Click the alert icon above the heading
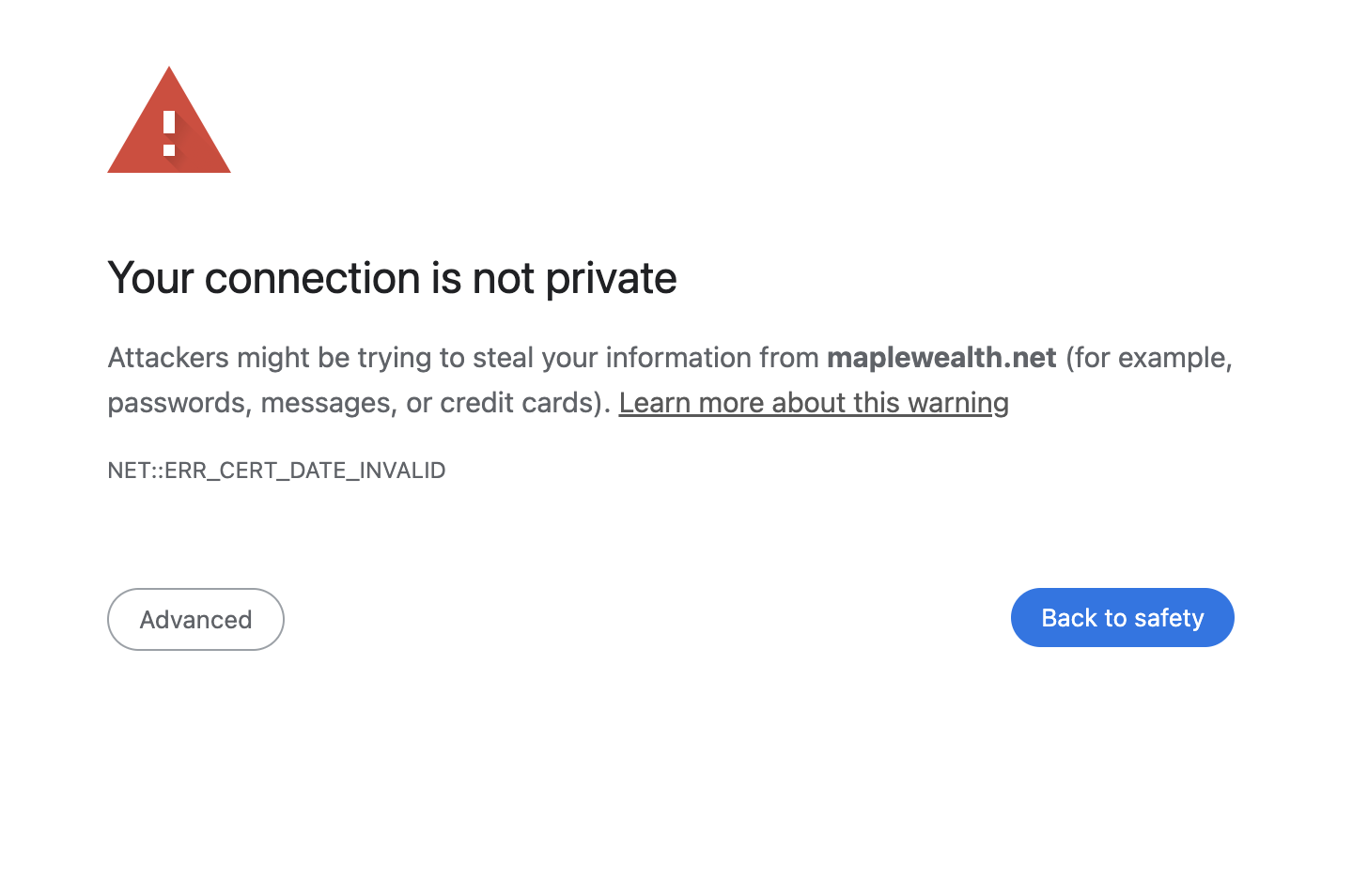Image resolution: width=1368 pixels, height=896 pixels. click(x=169, y=127)
